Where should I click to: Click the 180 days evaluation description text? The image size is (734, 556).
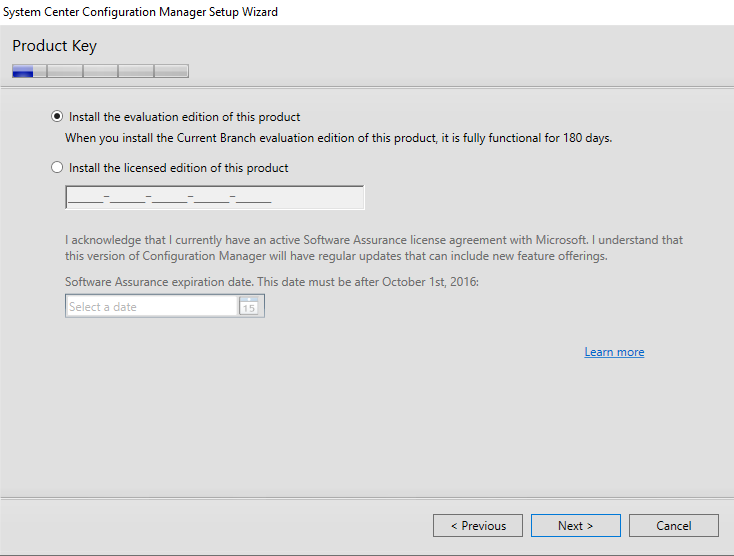click(338, 138)
